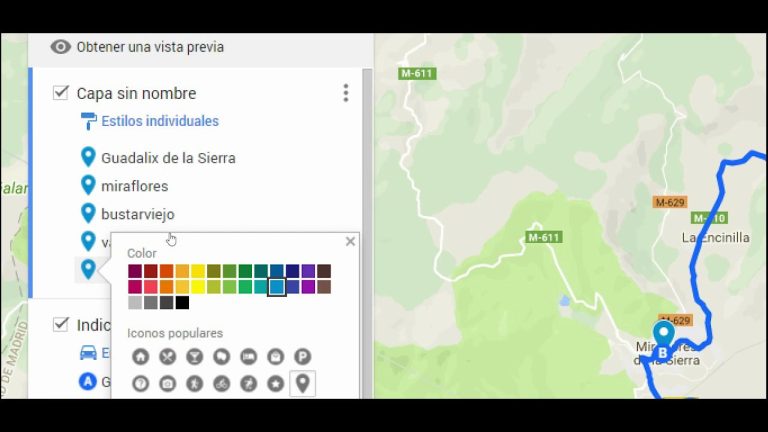The height and width of the screenshot is (432, 768).
Task: Pick the teal color swatch next to selected
Action: [261, 287]
